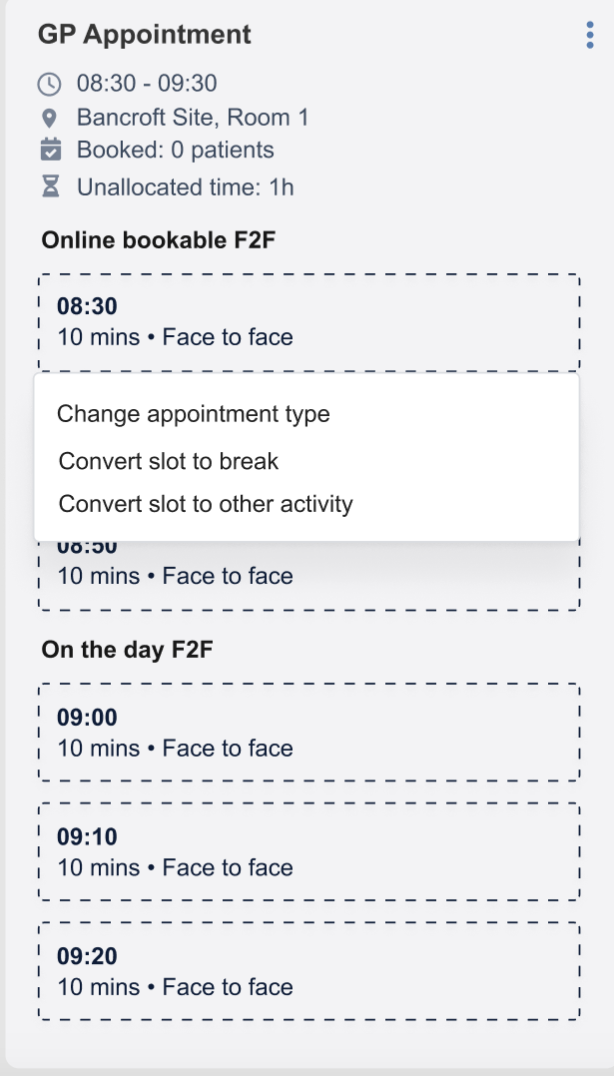Click the Booked: 0 patients text
The width and height of the screenshot is (614, 1076).
(x=175, y=151)
